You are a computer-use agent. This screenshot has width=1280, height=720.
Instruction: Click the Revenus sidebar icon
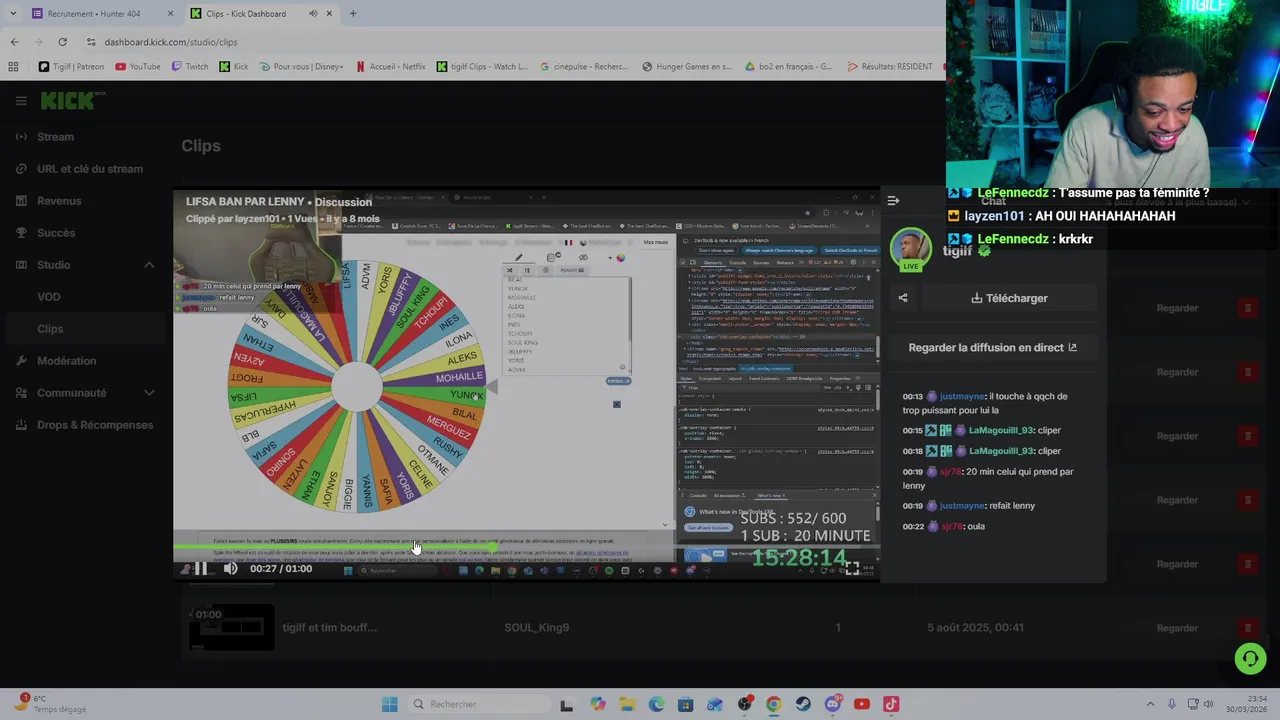point(21,200)
